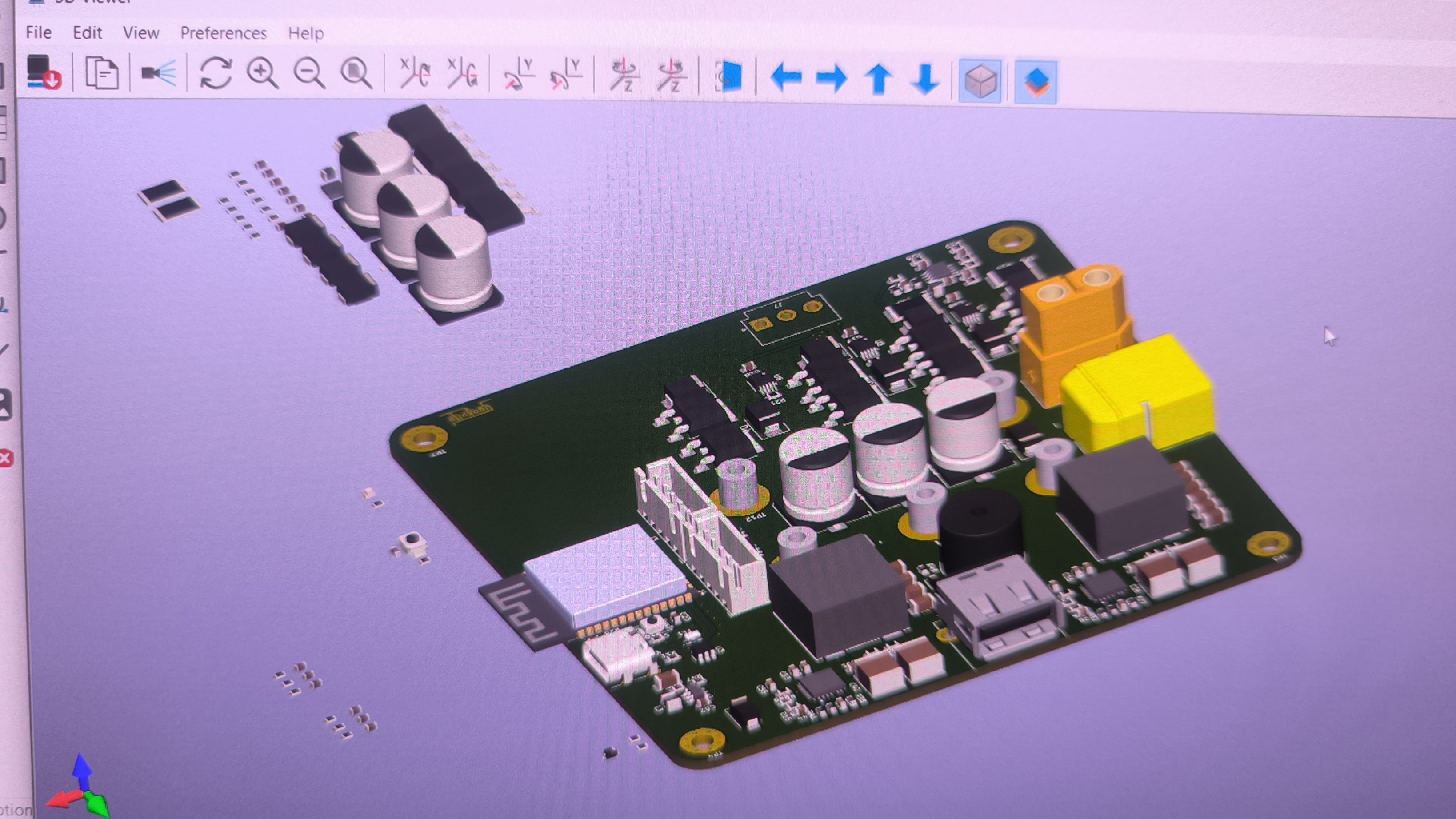Copy 3D image to clipboard icon
Screen dimensions: 1456x819
point(102,73)
